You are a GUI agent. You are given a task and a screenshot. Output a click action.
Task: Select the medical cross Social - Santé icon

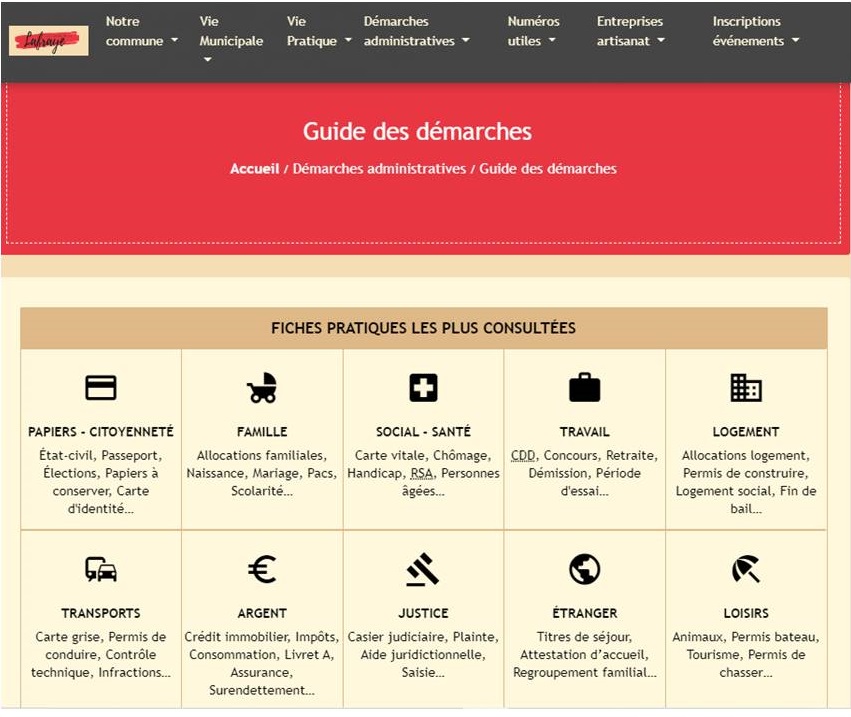(x=423, y=388)
